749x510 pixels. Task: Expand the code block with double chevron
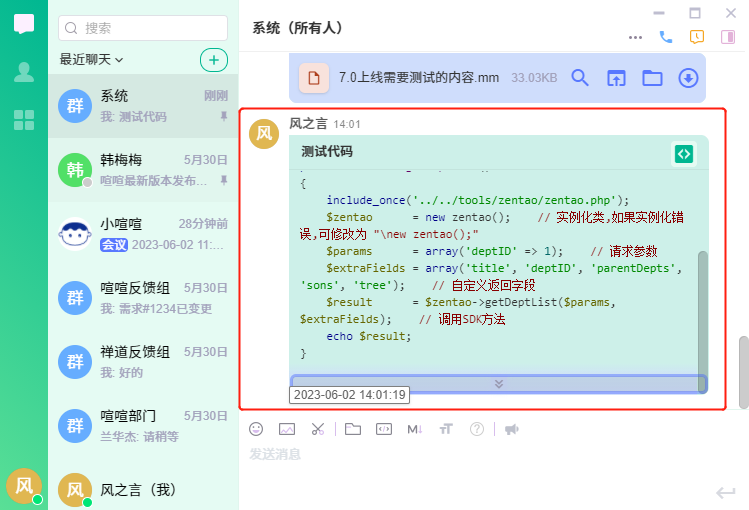pyautogui.click(x=498, y=383)
